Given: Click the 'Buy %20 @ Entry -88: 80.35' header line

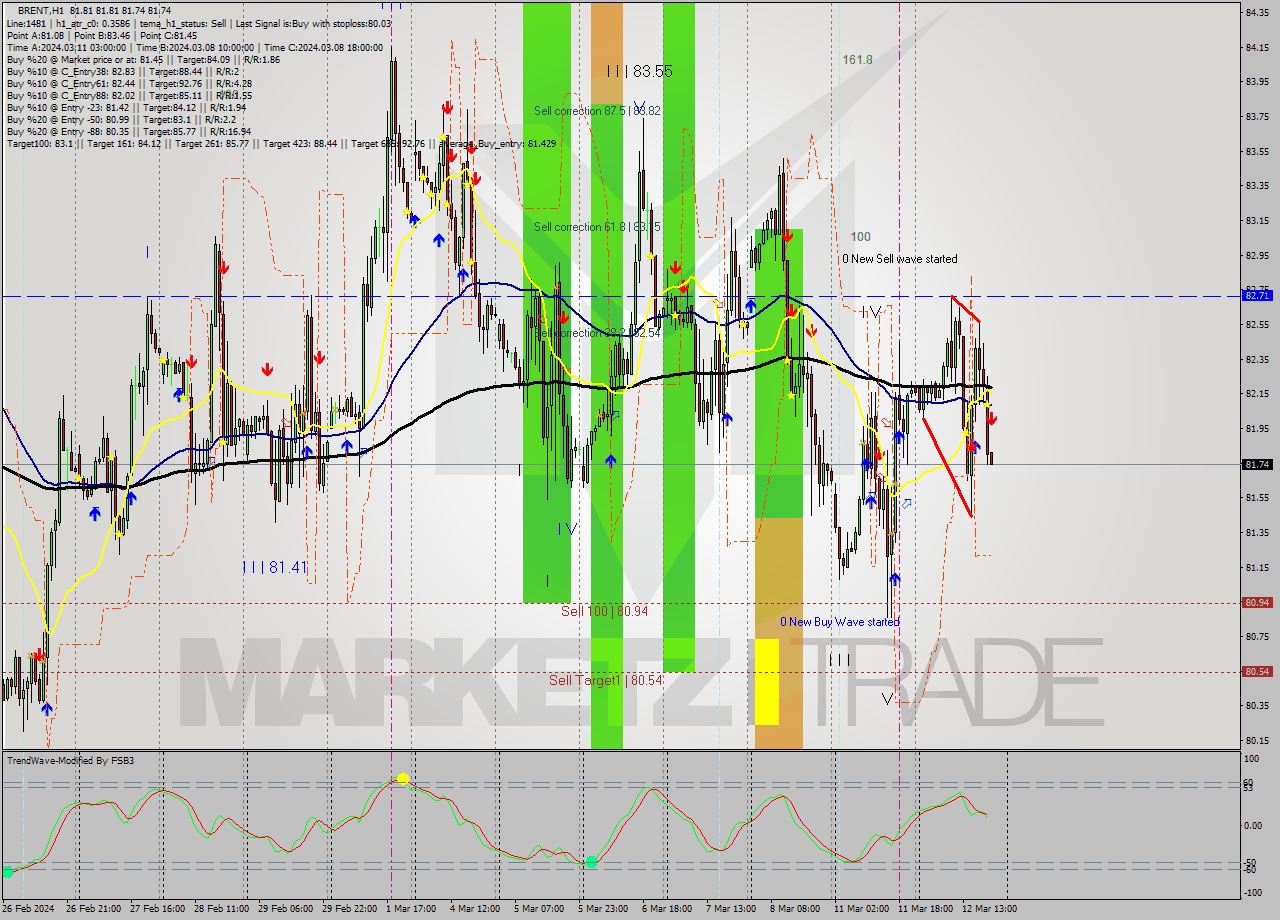Looking at the screenshot, I should click(128, 131).
